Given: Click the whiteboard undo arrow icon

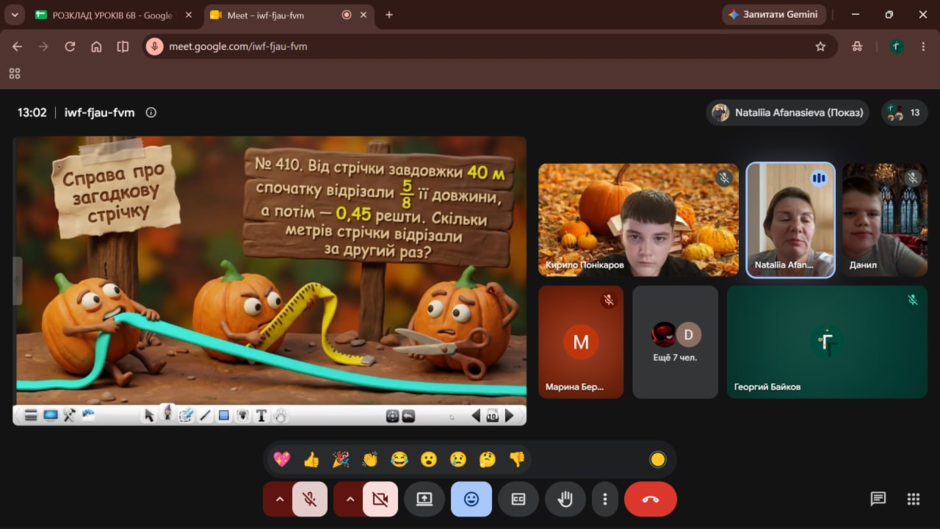Looking at the screenshot, I should pos(408,416).
